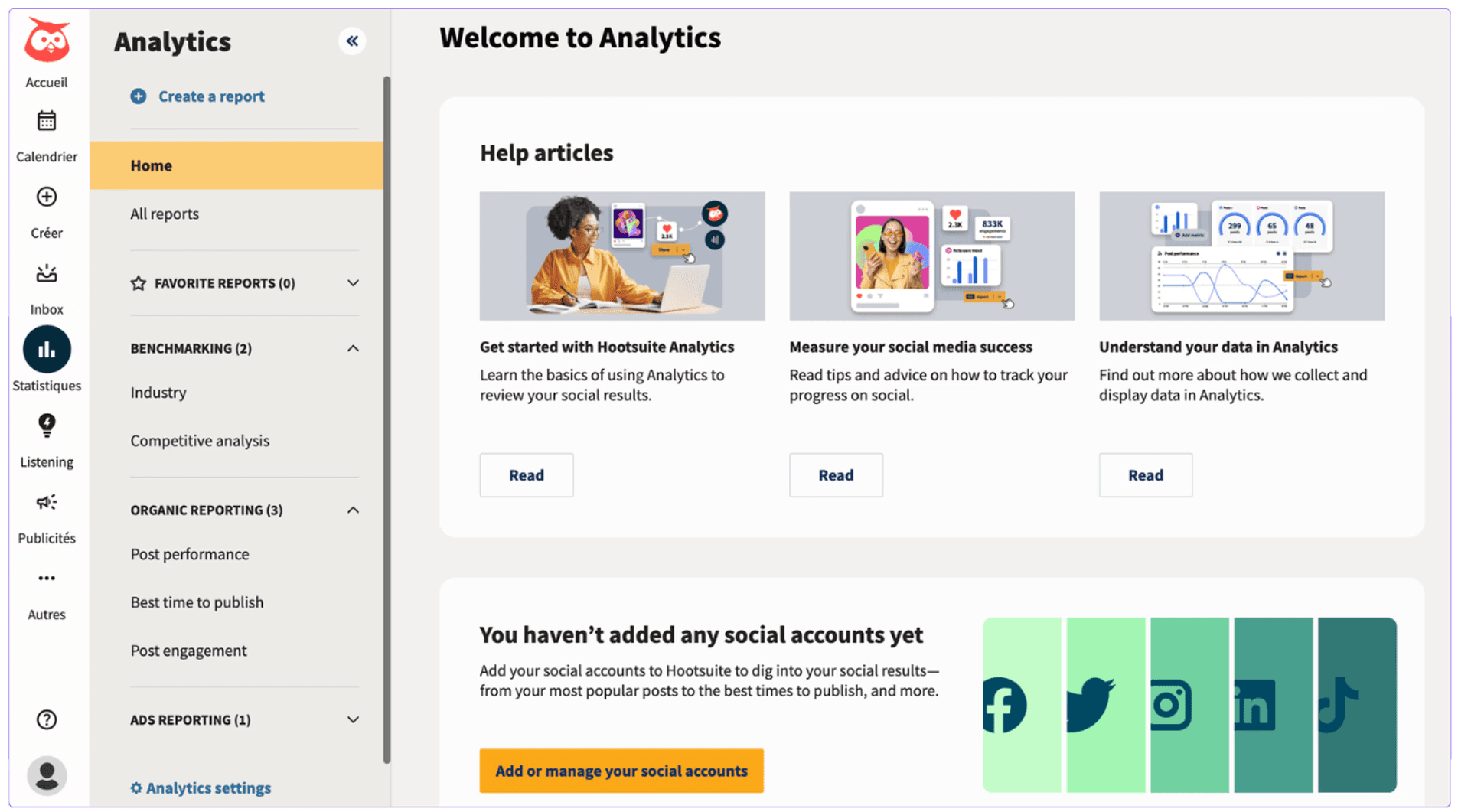Collapse the Organic Reporting section chevron
Screen dimensions: 1458x812
tap(353, 510)
